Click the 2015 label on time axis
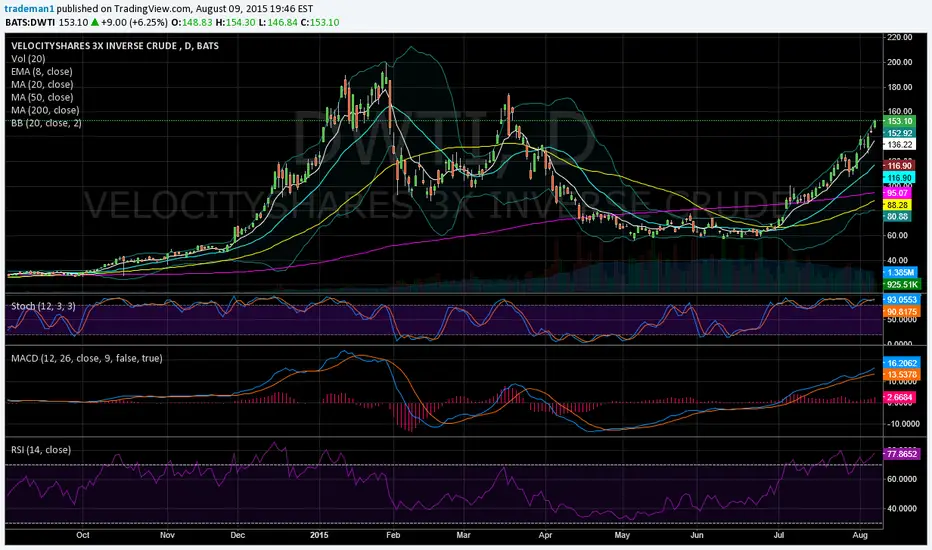932x550 pixels. click(x=319, y=535)
